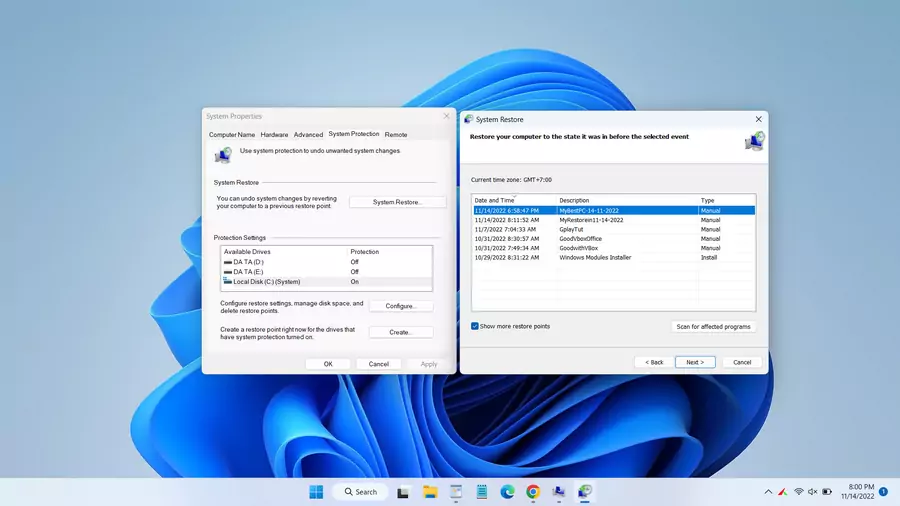This screenshot has height=506, width=900.
Task: Click the System Restore... button
Action: click(397, 202)
